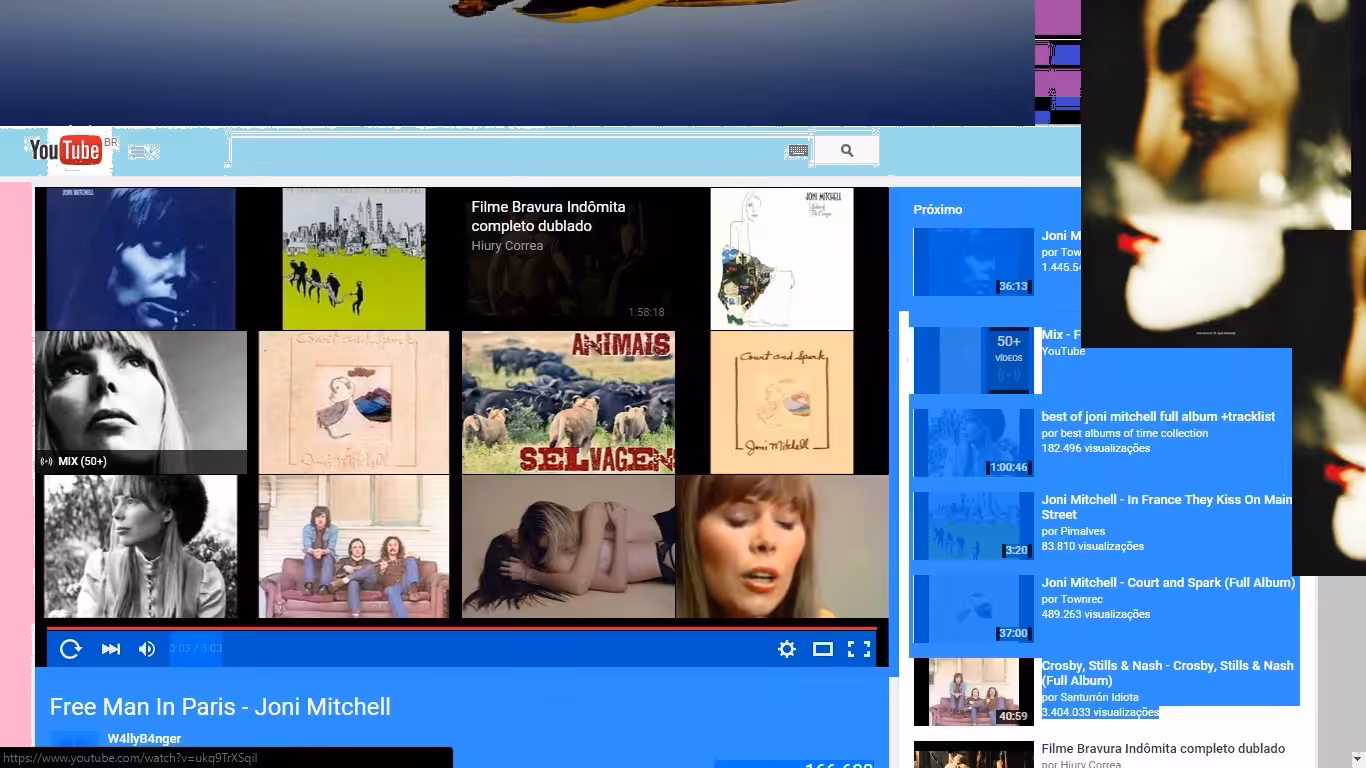Open In France They Kiss On Main Street
Viewport: 1366px width, 768px height.
click(x=1167, y=507)
